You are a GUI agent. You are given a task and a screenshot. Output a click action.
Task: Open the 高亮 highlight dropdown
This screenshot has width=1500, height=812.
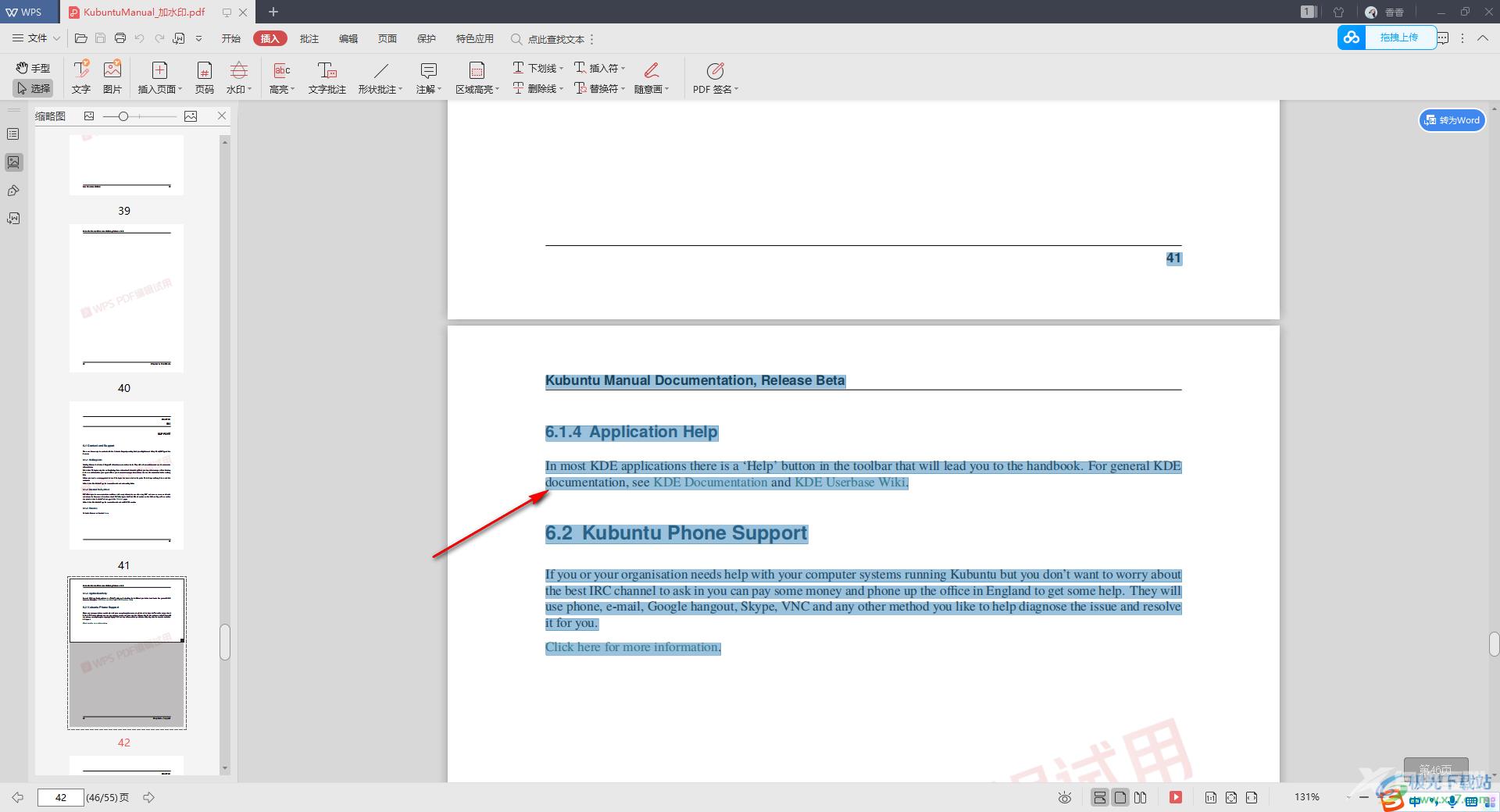(x=282, y=77)
